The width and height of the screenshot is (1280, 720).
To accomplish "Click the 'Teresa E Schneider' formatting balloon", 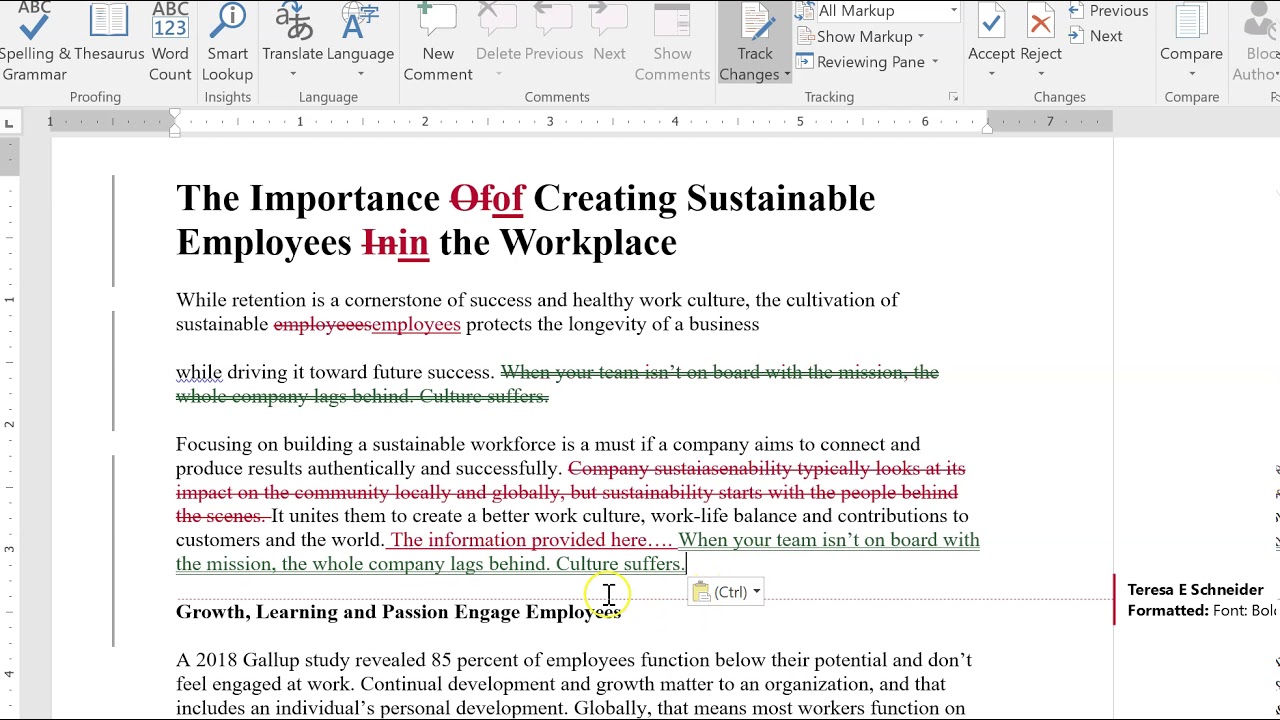I will 1197,600.
